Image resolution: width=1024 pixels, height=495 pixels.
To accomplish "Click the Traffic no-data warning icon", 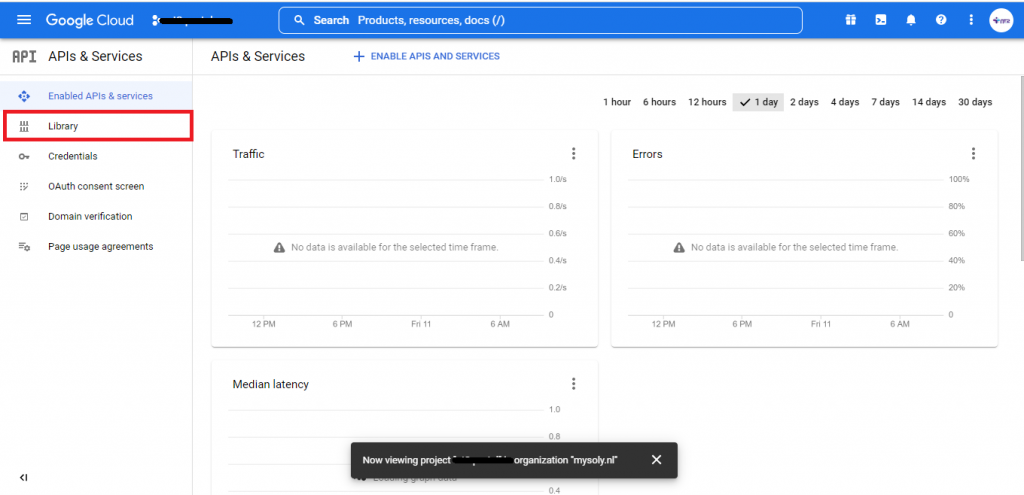I will (279, 248).
